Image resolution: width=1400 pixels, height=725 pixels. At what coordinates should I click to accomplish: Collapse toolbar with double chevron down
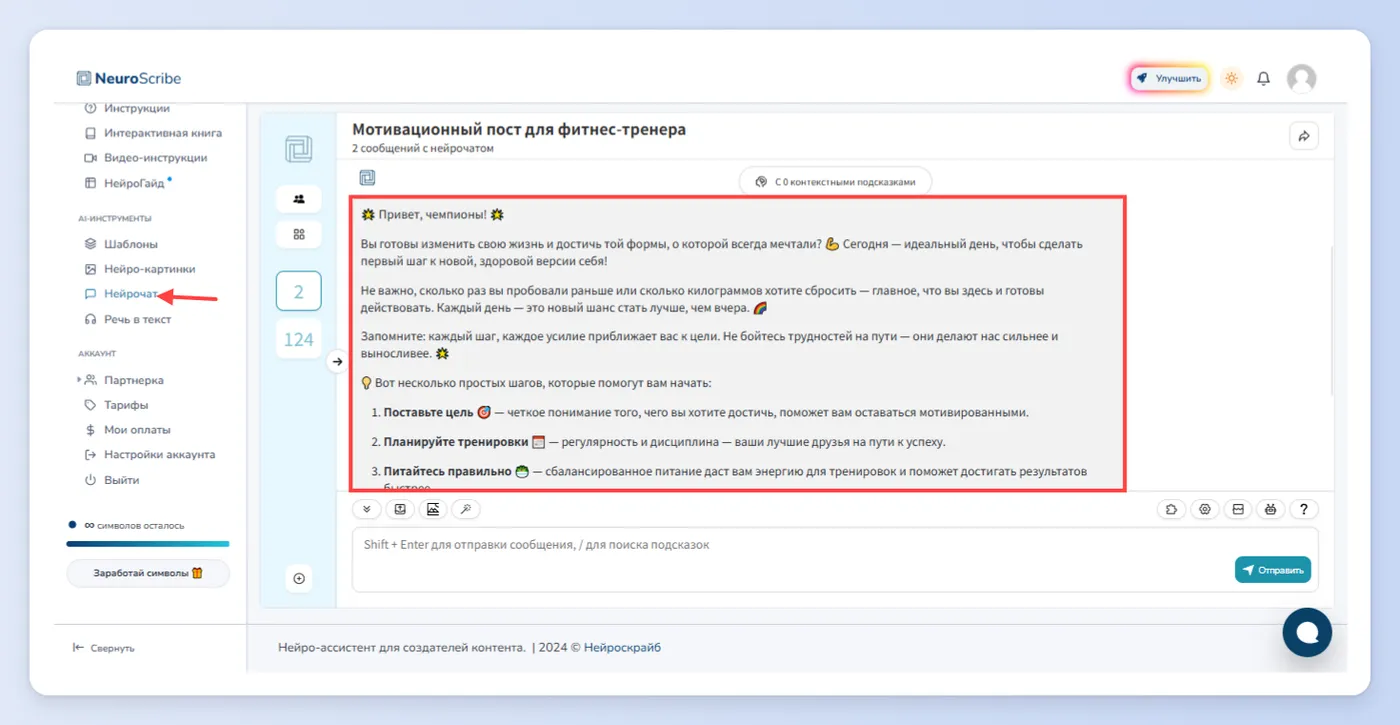[367, 509]
